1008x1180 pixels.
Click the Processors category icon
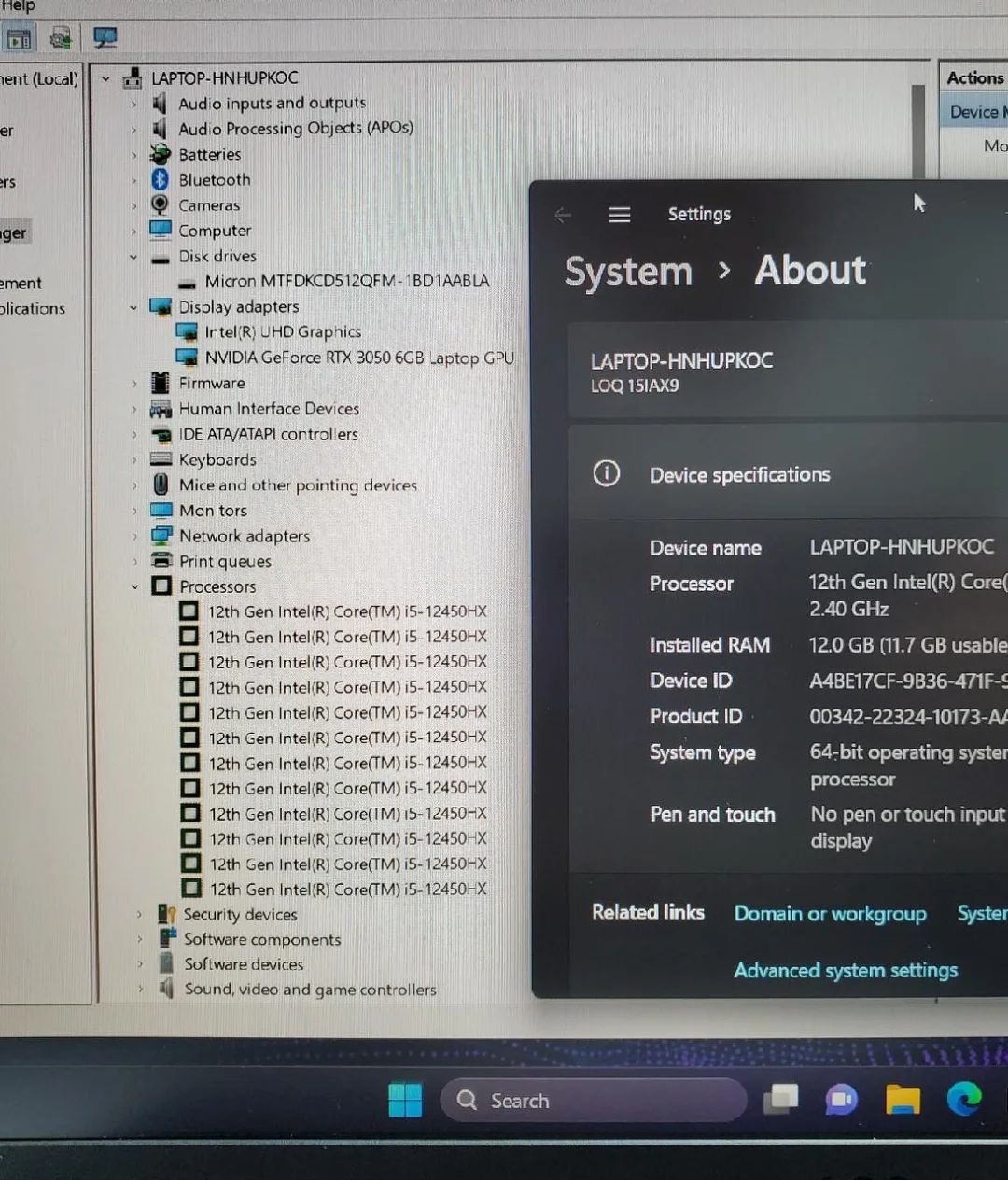pyautogui.click(x=161, y=585)
